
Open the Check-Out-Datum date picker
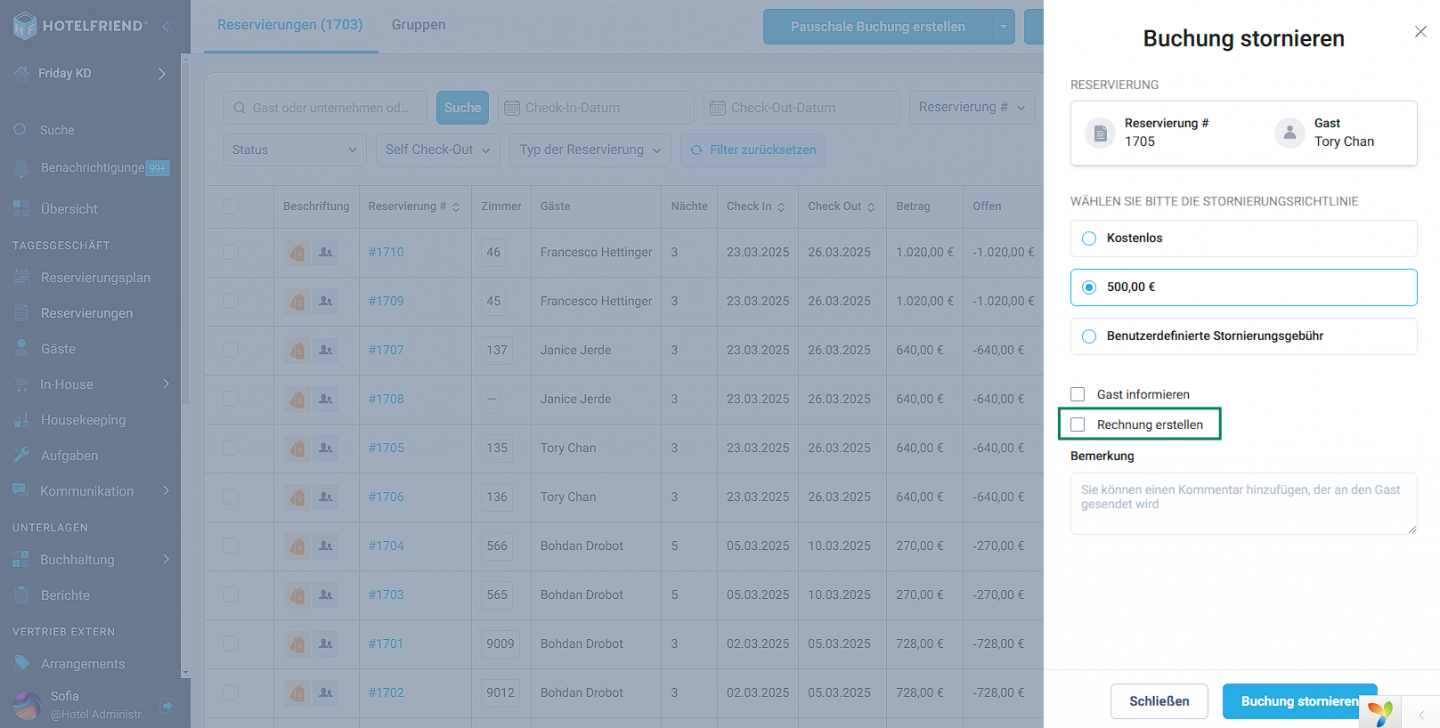[802, 108]
